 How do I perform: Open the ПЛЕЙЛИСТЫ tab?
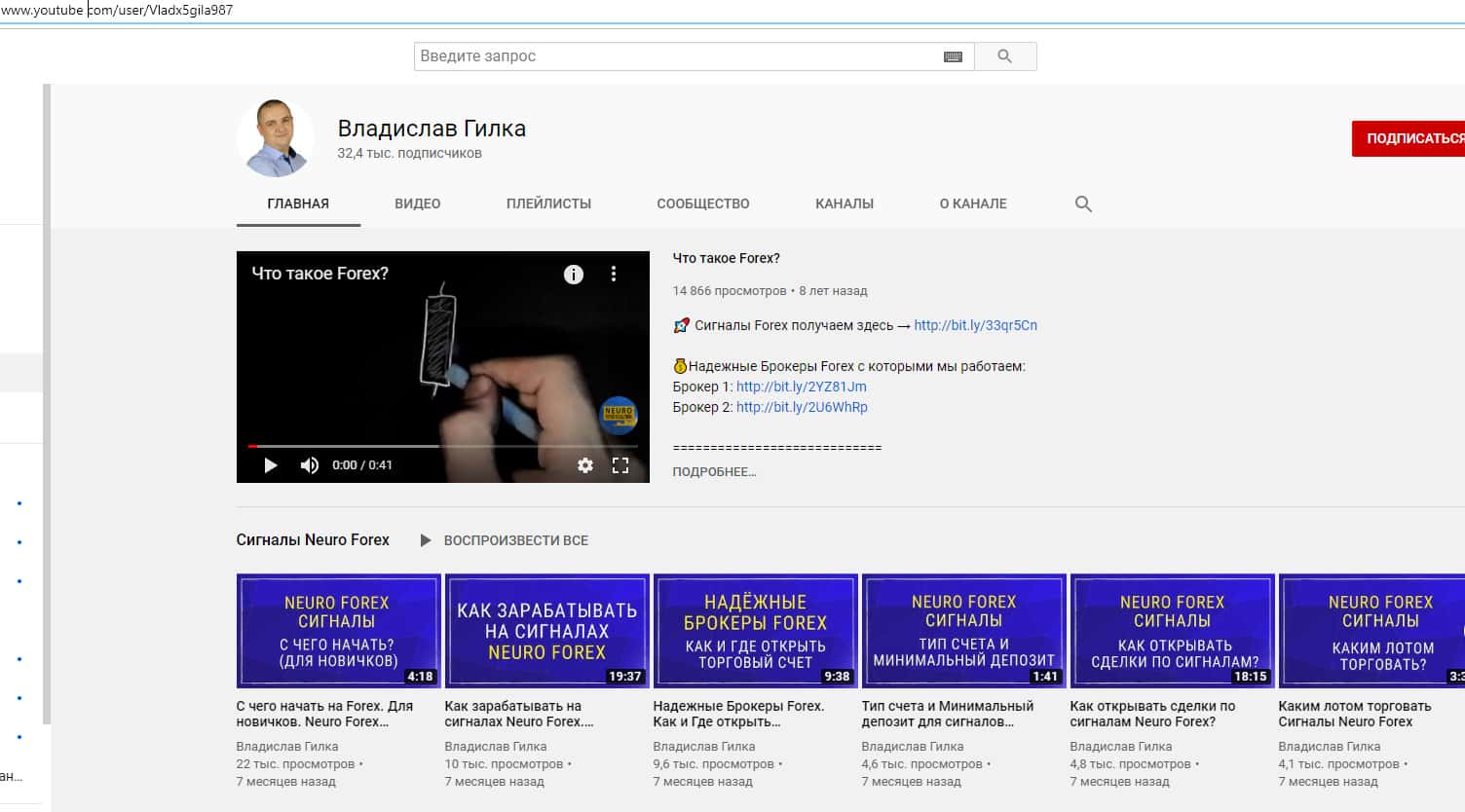coord(548,203)
